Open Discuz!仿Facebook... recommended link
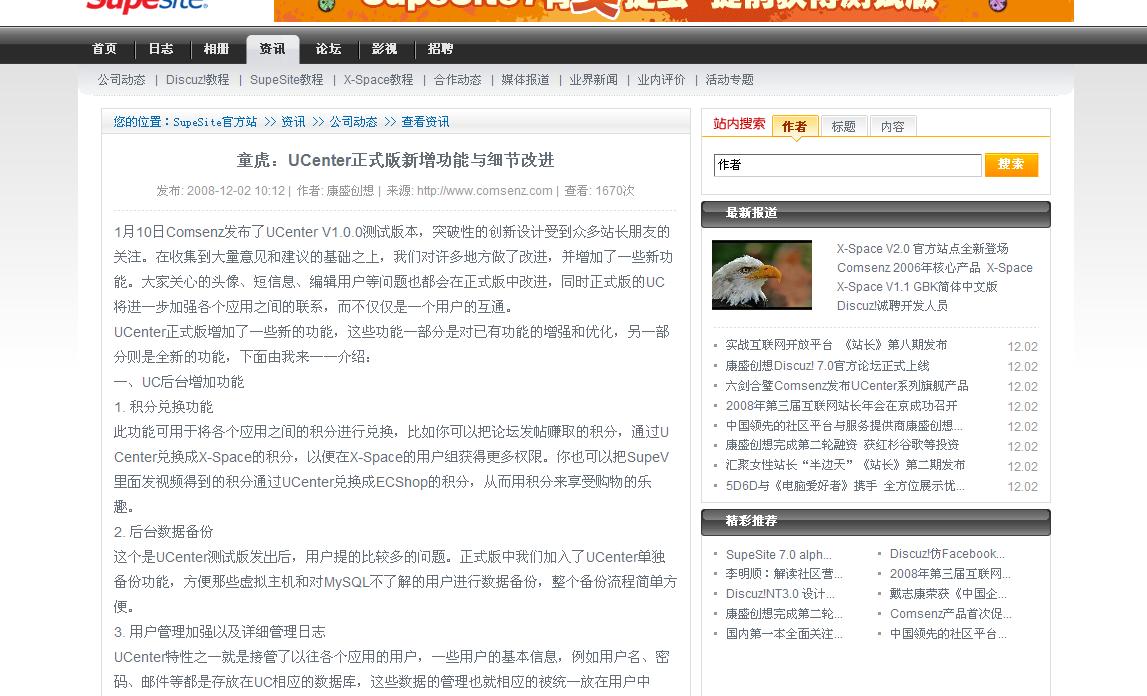 pyautogui.click(x=947, y=554)
